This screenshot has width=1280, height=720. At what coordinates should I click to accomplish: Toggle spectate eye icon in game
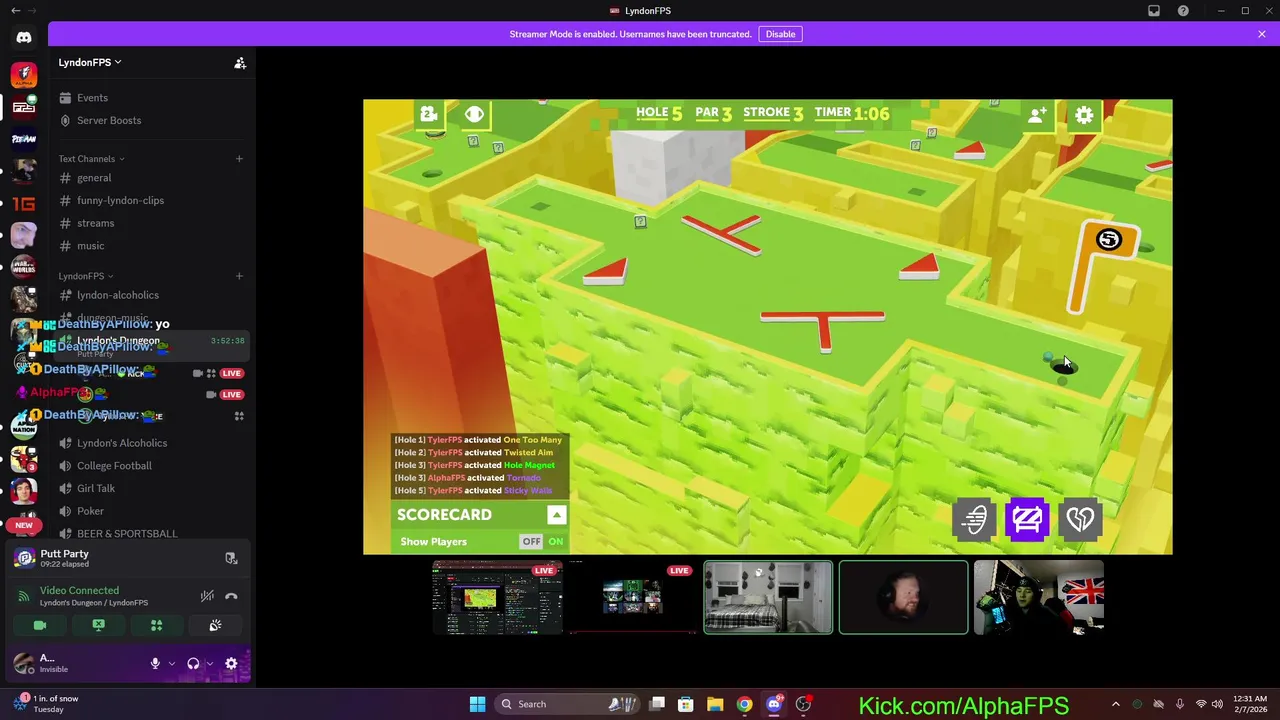point(474,114)
